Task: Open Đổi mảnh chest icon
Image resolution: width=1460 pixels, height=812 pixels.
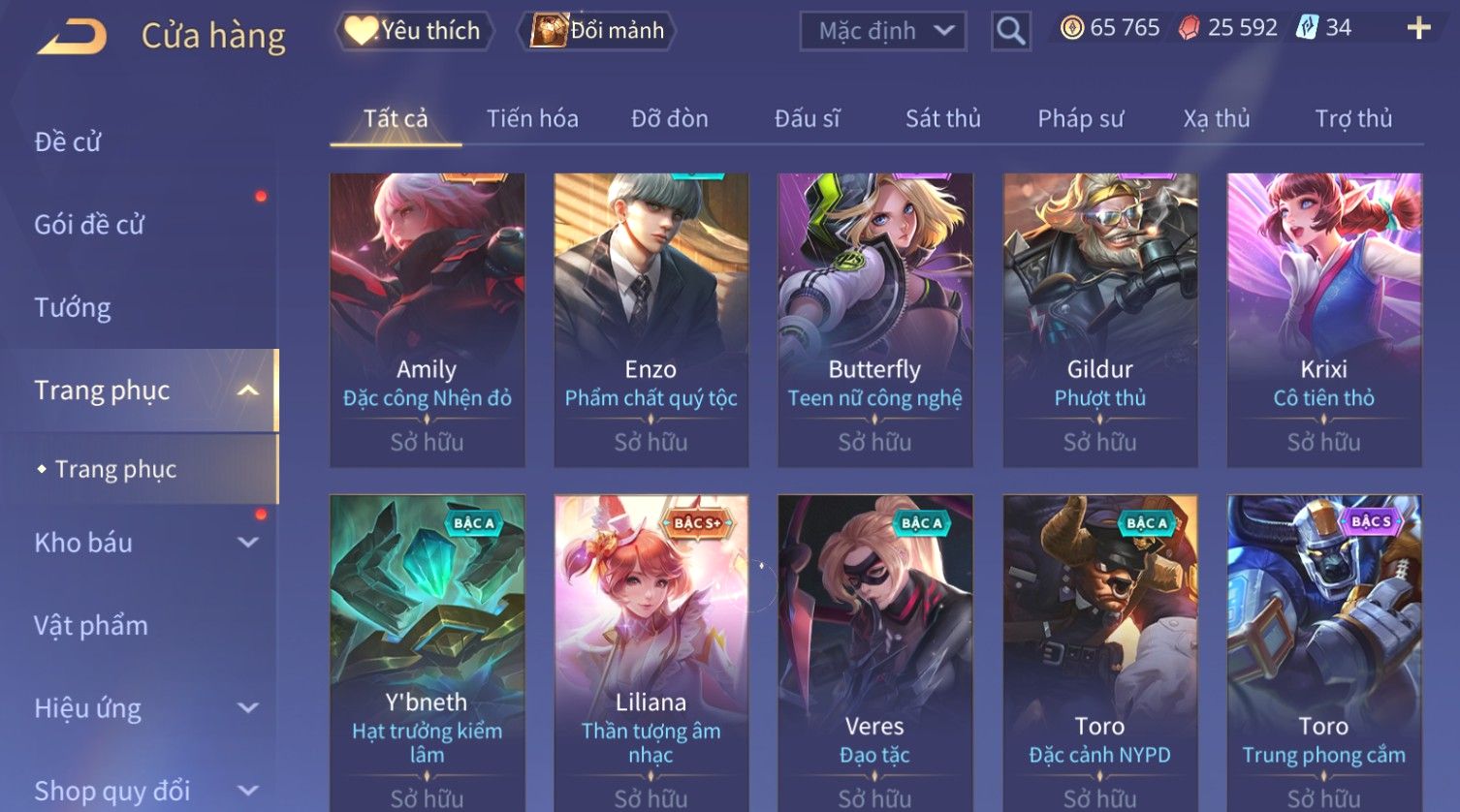Action: [549, 31]
